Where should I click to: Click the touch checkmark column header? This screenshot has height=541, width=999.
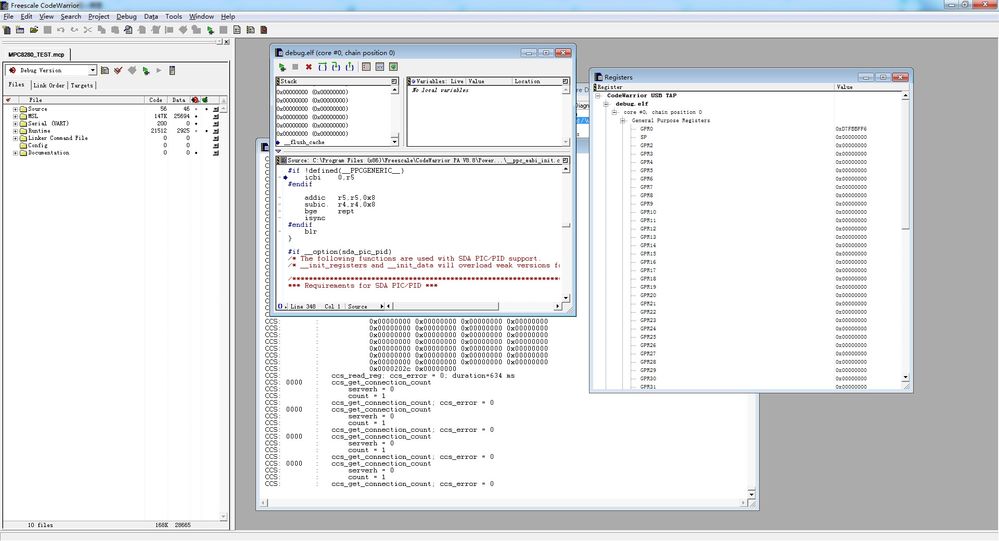pyautogui.click(x=8, y=100)
